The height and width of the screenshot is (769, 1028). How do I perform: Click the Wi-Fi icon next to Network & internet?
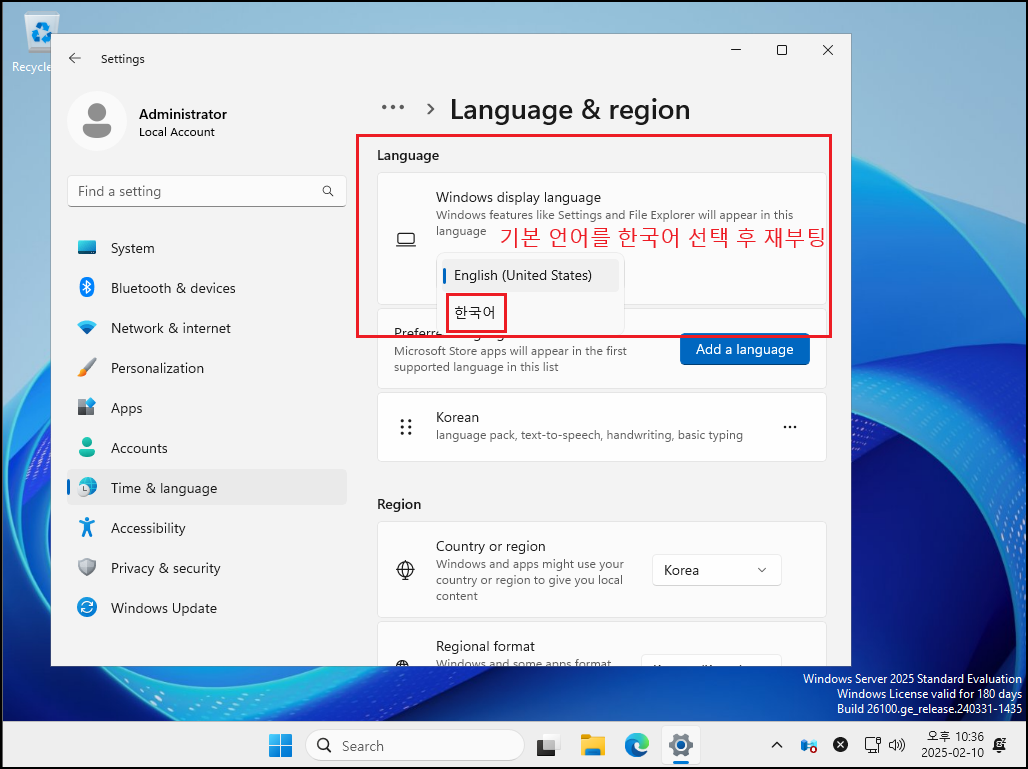[87, 328]
